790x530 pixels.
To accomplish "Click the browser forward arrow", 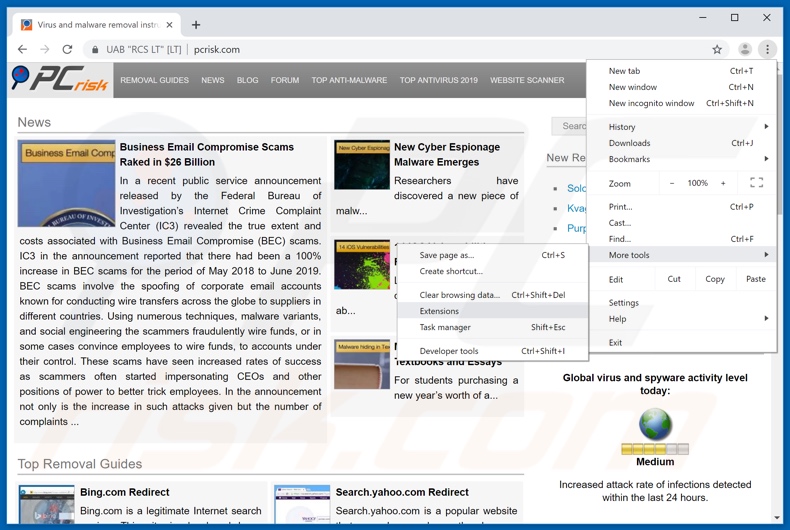I will pos(45,49).
